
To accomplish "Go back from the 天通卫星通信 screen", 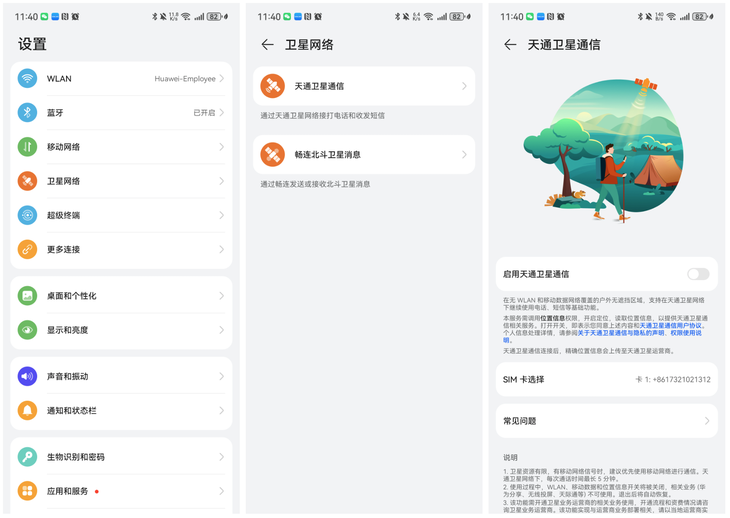I will pos(510,45).
